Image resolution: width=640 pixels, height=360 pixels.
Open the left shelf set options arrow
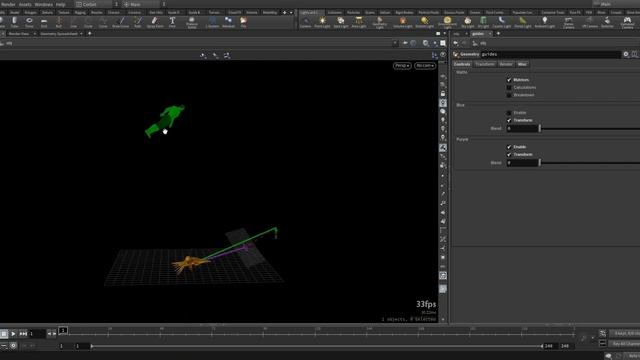[291, 13]
